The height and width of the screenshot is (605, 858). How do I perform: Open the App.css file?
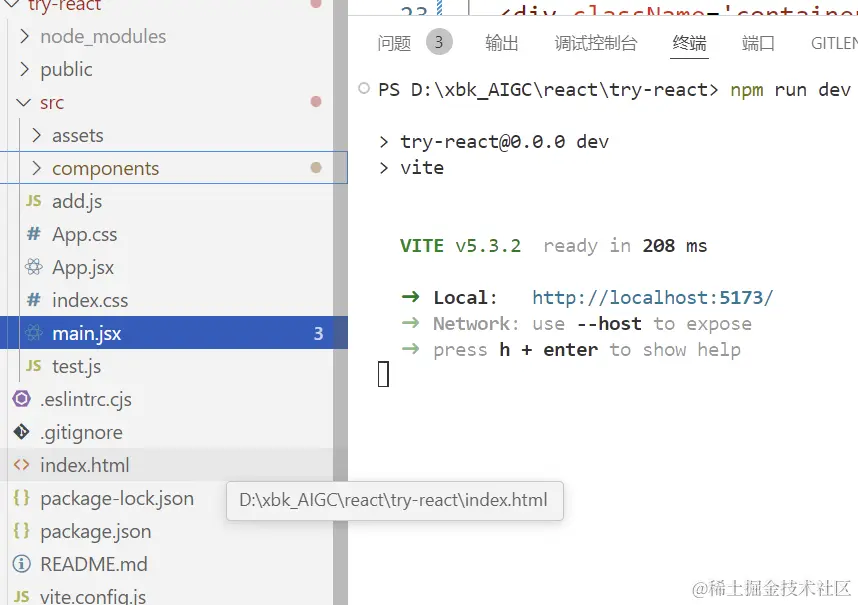click(x=85, y=234)
